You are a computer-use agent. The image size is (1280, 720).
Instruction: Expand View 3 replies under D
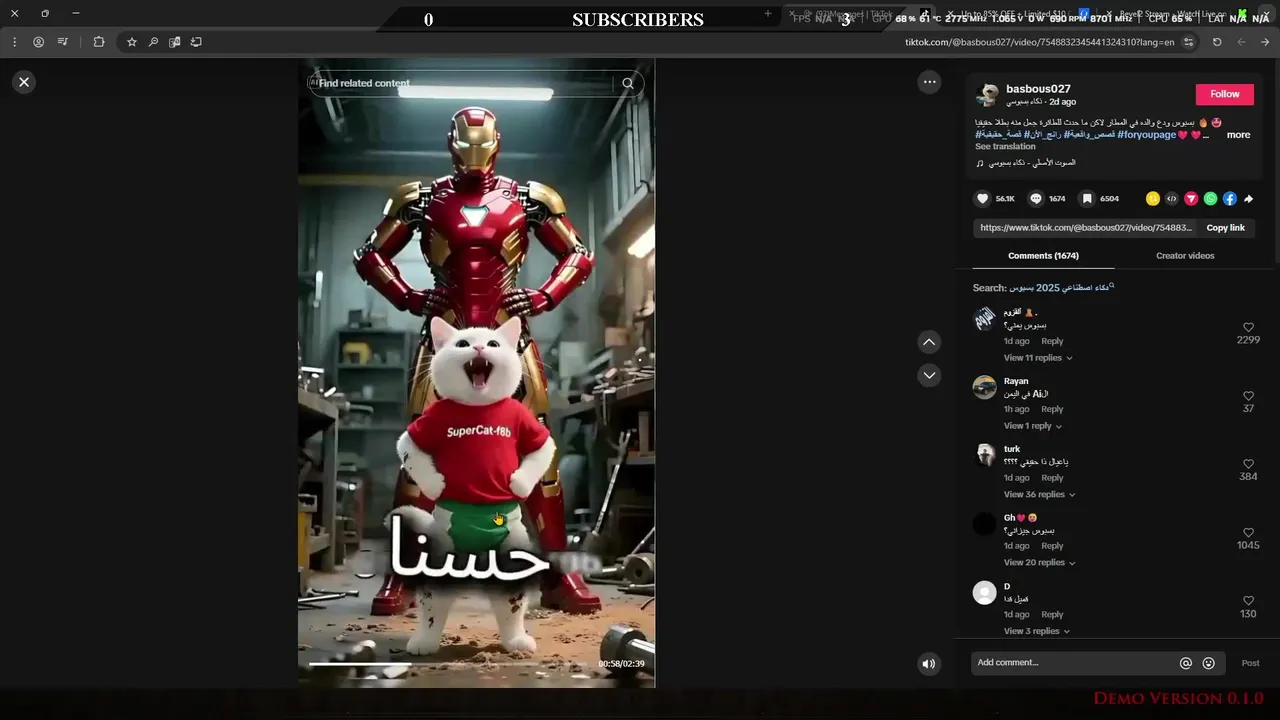coord(1037,631)
